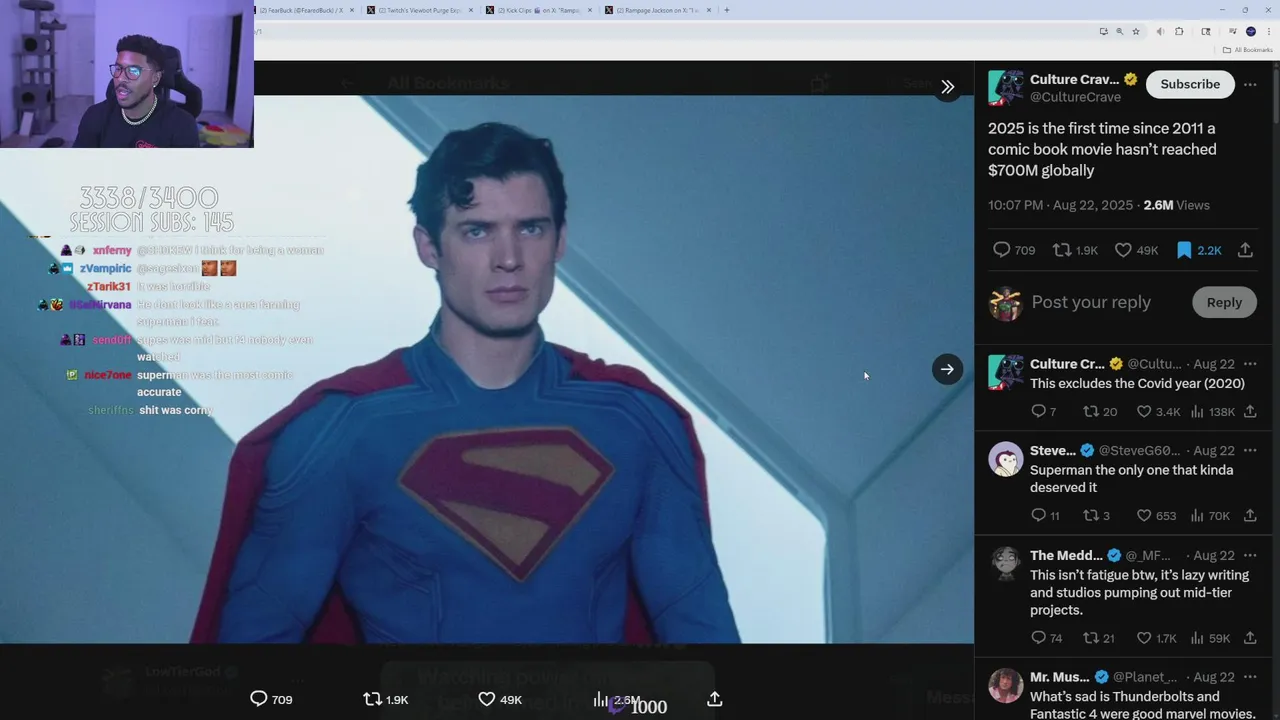1280x720 pixels.
Task: Repost the main tweet showing 1.9K in panel
Action: click(1075, 250)
